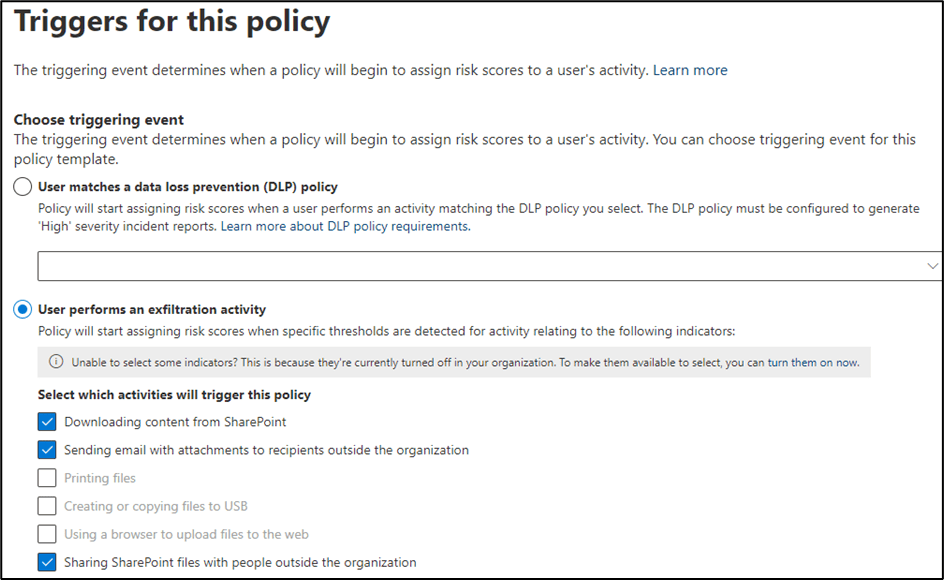Uncheck 'Sending email with attachments' checkbox
The image size is (944, 580).
47,450
